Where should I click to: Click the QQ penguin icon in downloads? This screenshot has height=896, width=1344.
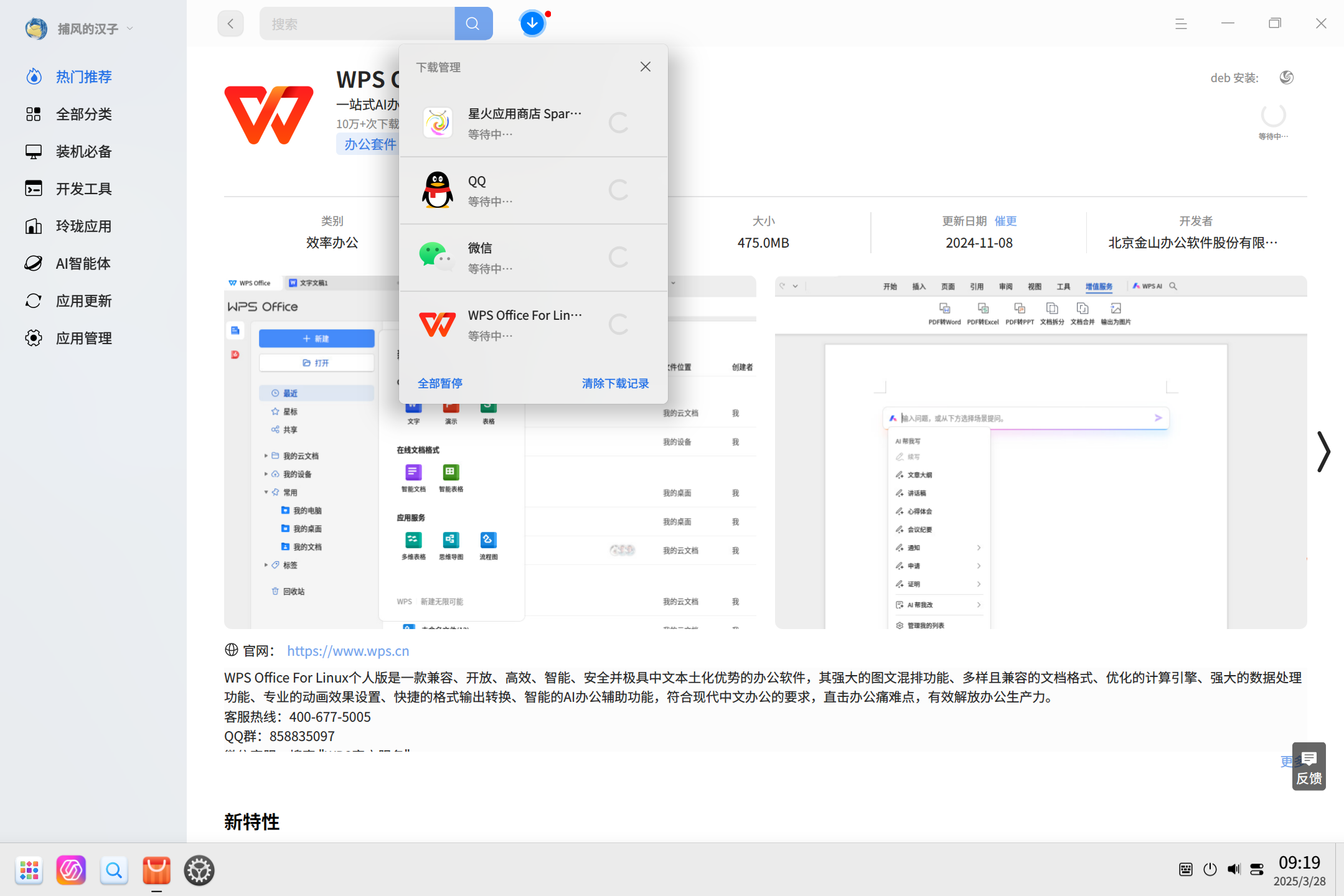(438, 190)
